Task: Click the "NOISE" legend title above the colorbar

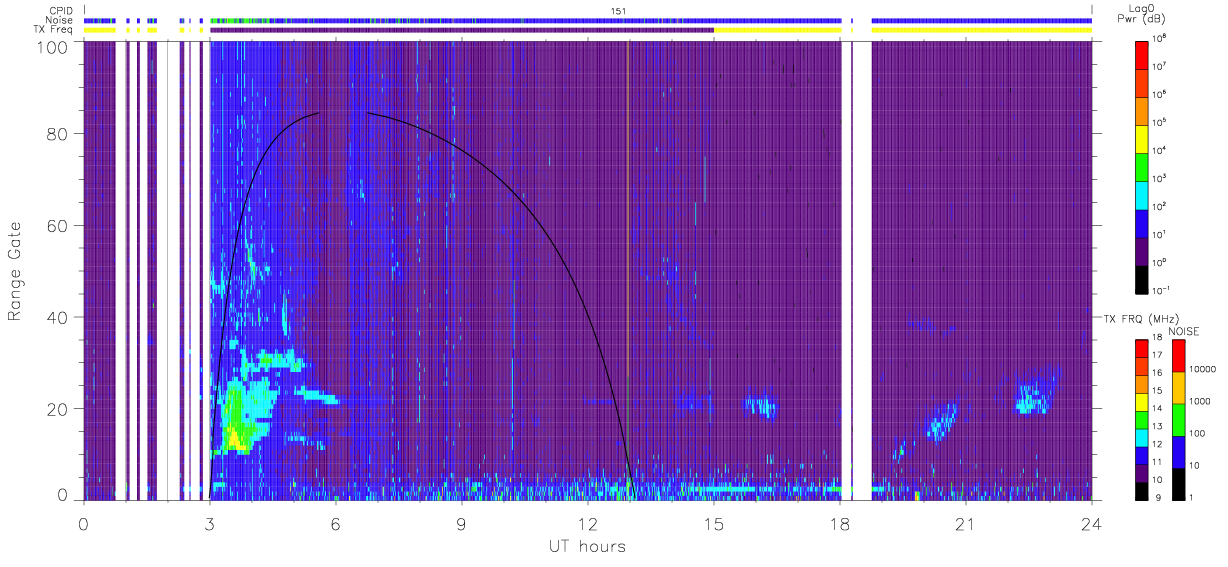Action: point(1182,331)
